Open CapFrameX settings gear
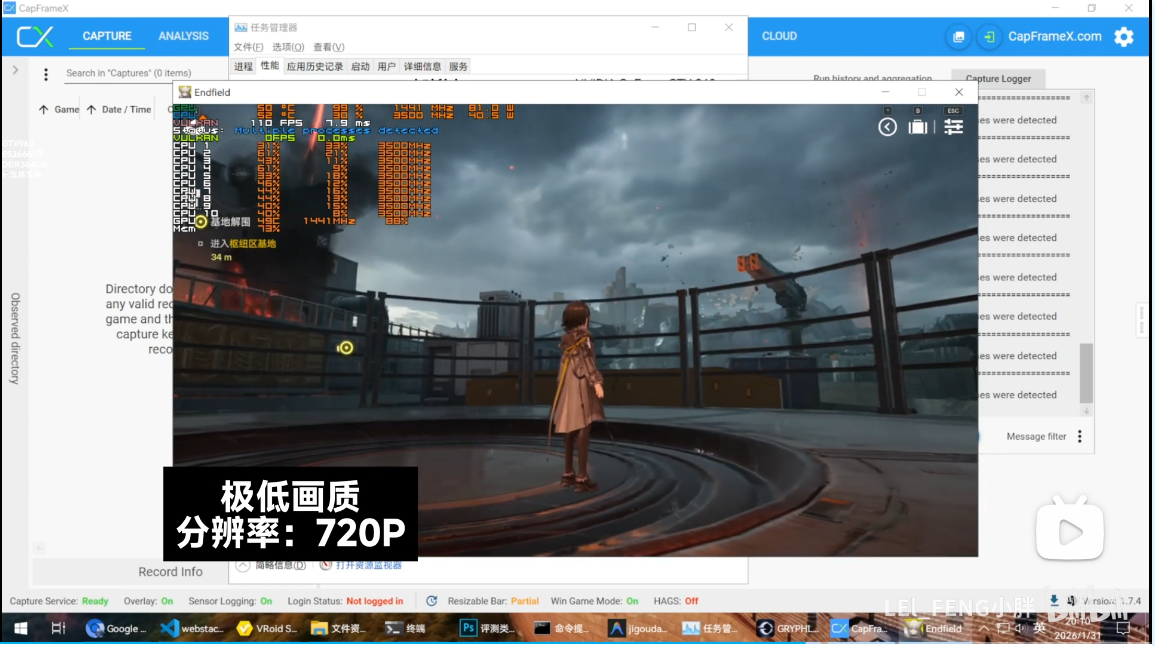Screen dimensions: 1155x646 [1123, 36]
